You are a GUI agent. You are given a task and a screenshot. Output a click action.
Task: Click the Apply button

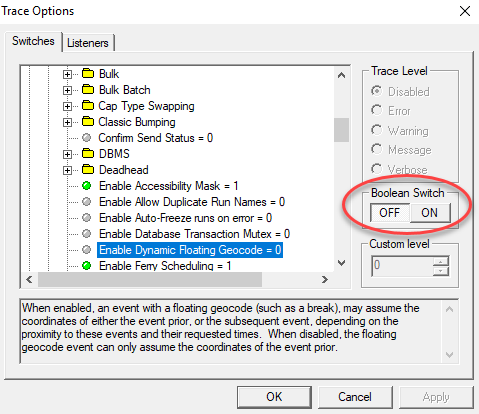[436, 397]
